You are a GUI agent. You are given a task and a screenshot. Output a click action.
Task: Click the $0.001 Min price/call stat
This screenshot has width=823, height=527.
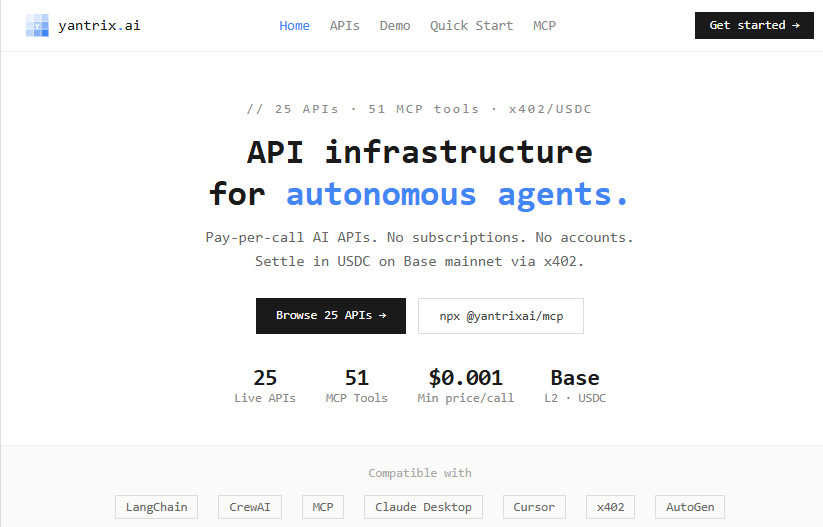pyautogui.click(x=465, y=386)
